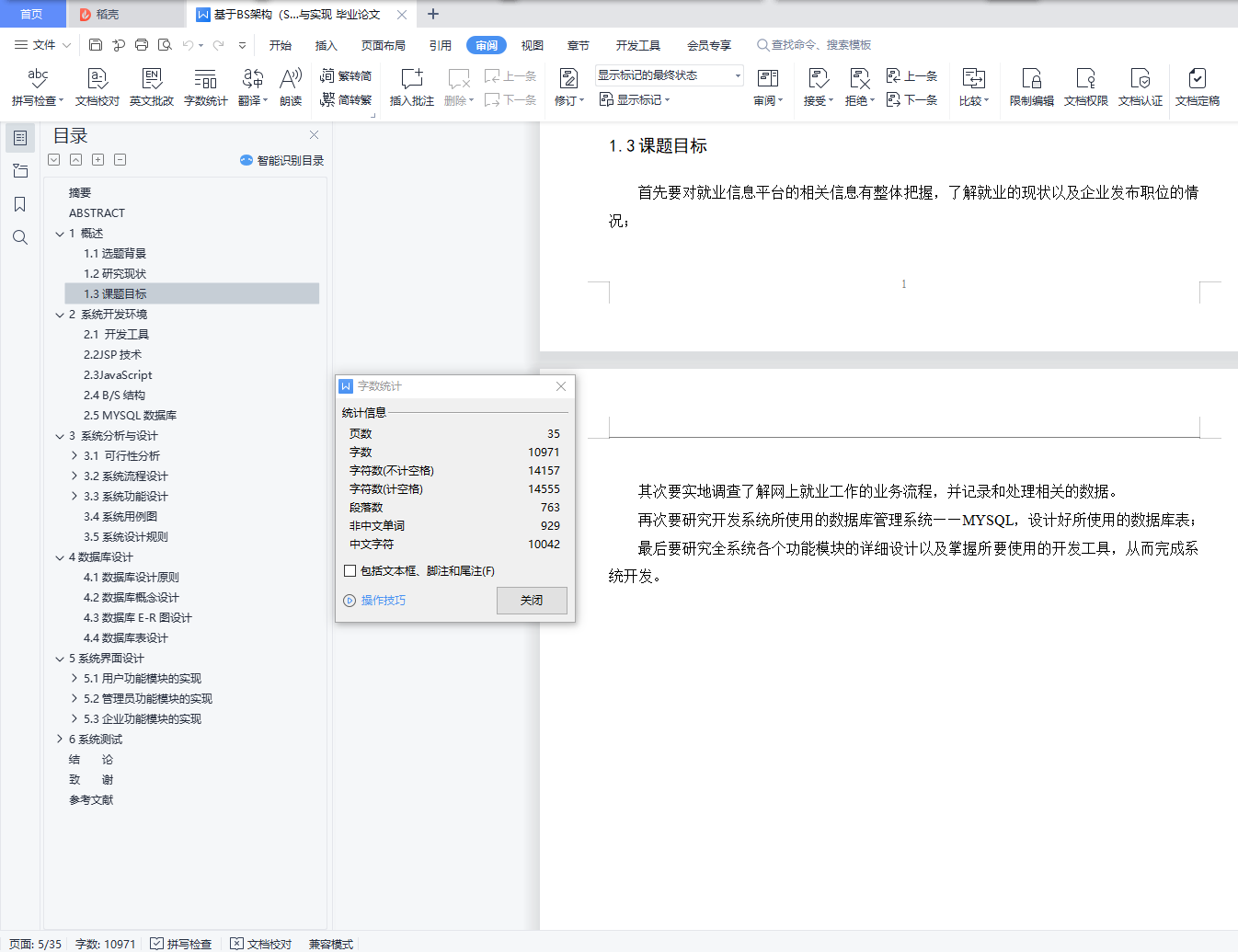Expand the '6 系统测试' outline section

[x=60, y=740]
